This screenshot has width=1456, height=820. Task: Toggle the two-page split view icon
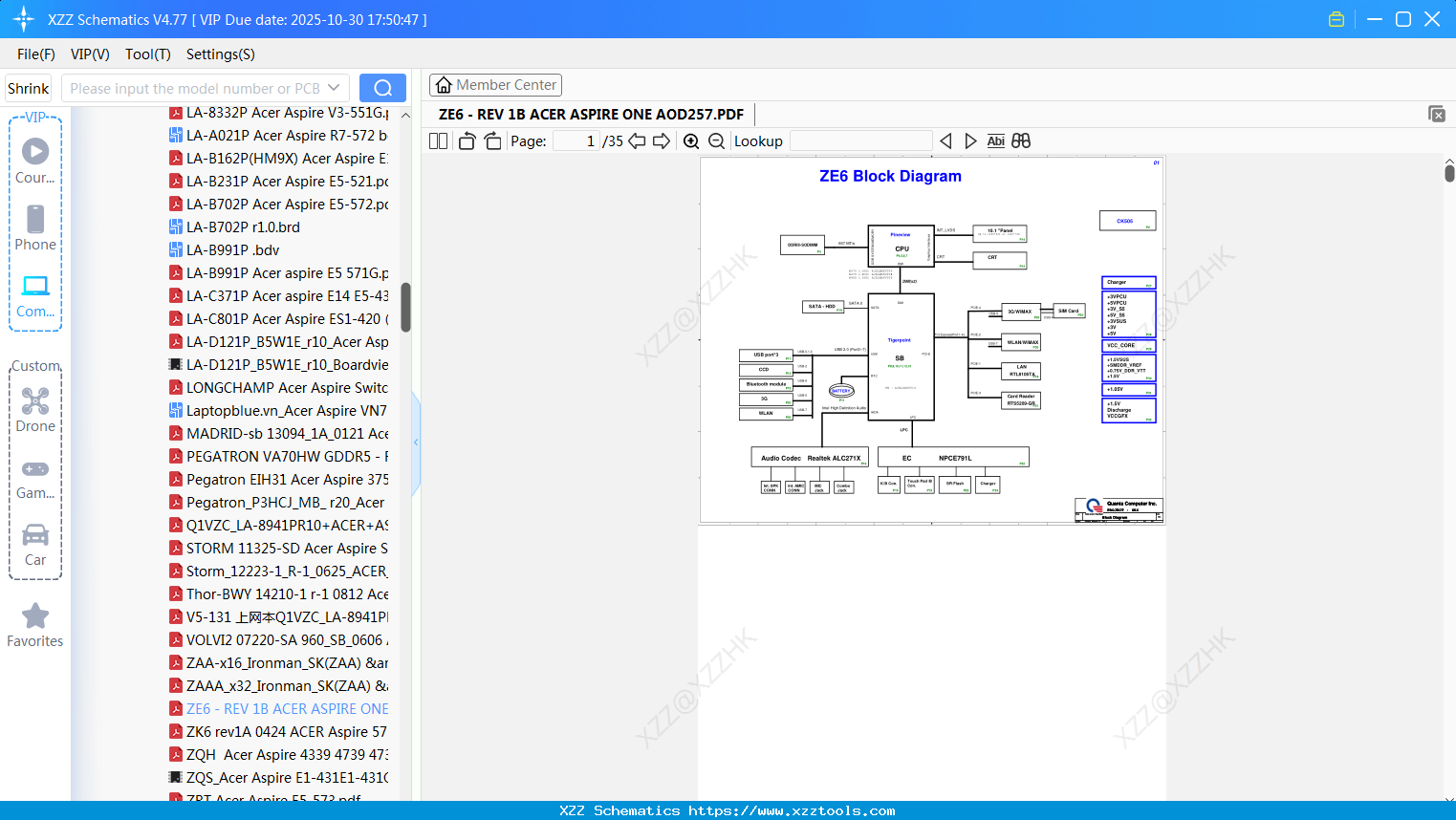tap(439, 140)
